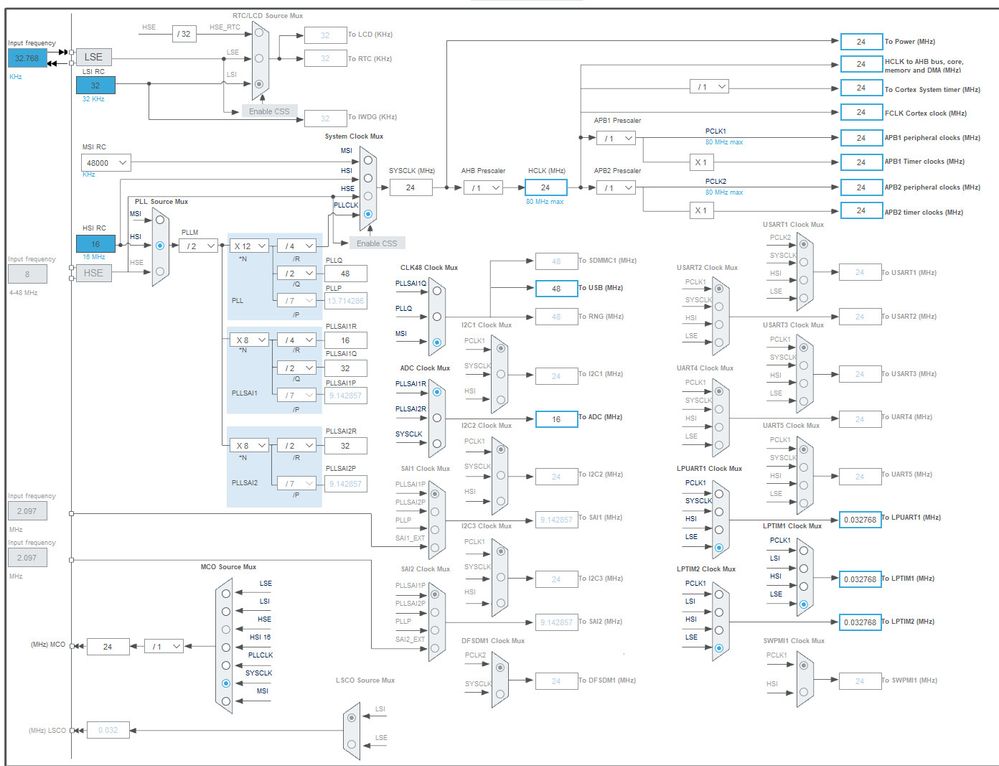Click the PLLSAI2R 32 output field
999x766 pixels.
tap(345, 445)
